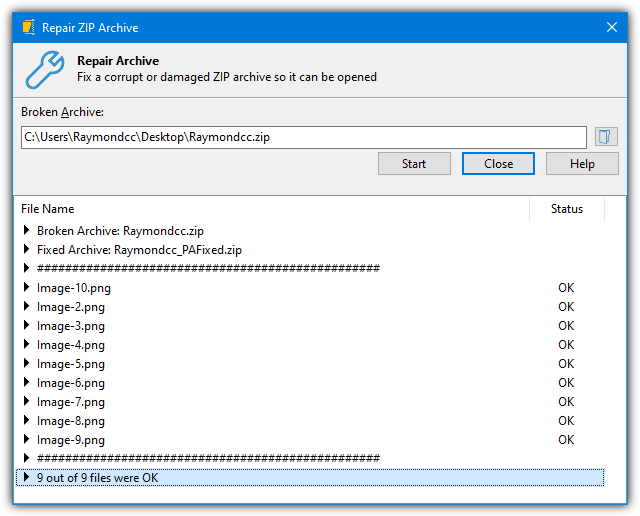Select the 9 out of 9 files summary row
This screenshot has height=516, width=640.
[x=98, y=478]
